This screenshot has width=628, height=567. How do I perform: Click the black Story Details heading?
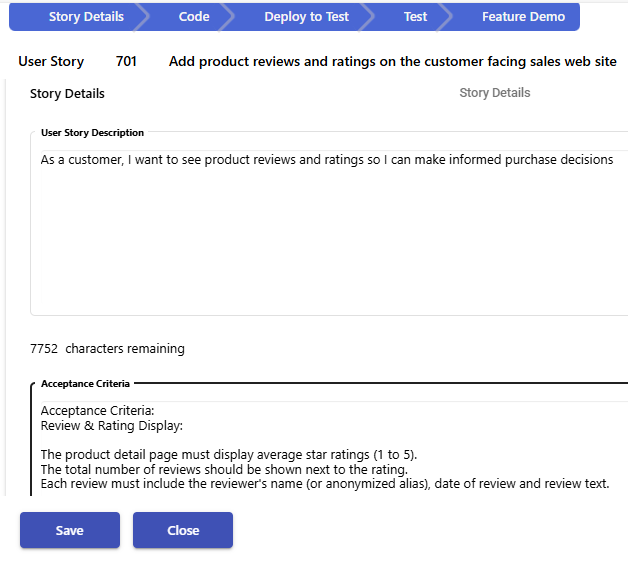click(x=67, y=94)
